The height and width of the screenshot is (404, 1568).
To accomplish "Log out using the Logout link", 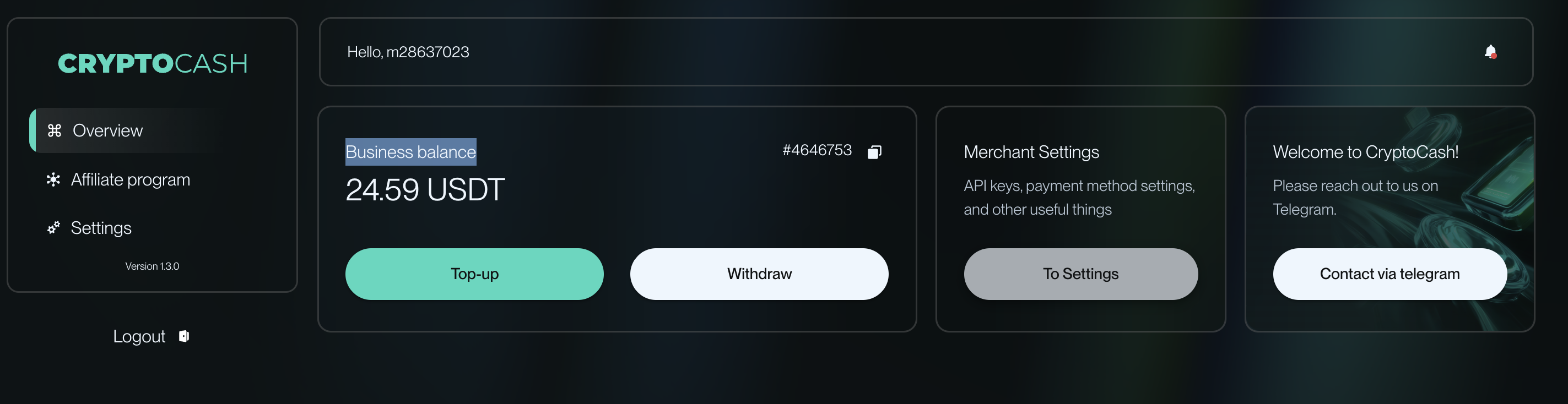I will [139, 336].
